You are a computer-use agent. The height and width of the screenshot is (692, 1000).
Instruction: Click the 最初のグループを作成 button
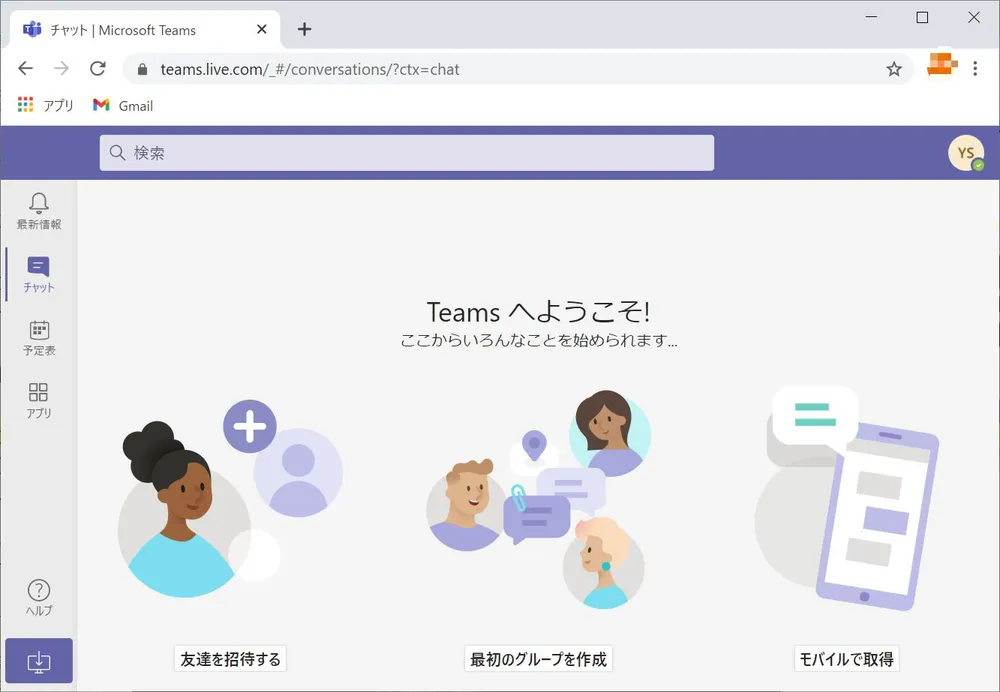pos(538,658)
